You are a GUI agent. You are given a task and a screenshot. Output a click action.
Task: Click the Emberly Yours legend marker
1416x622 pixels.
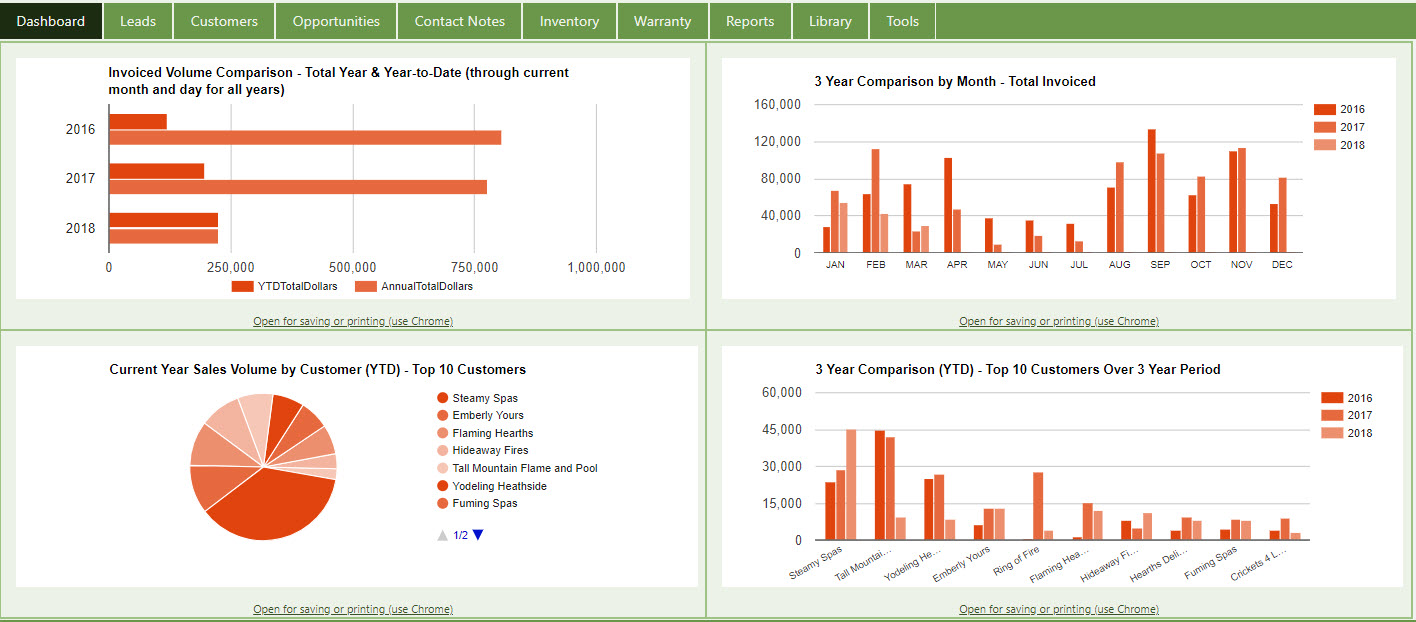442,415
